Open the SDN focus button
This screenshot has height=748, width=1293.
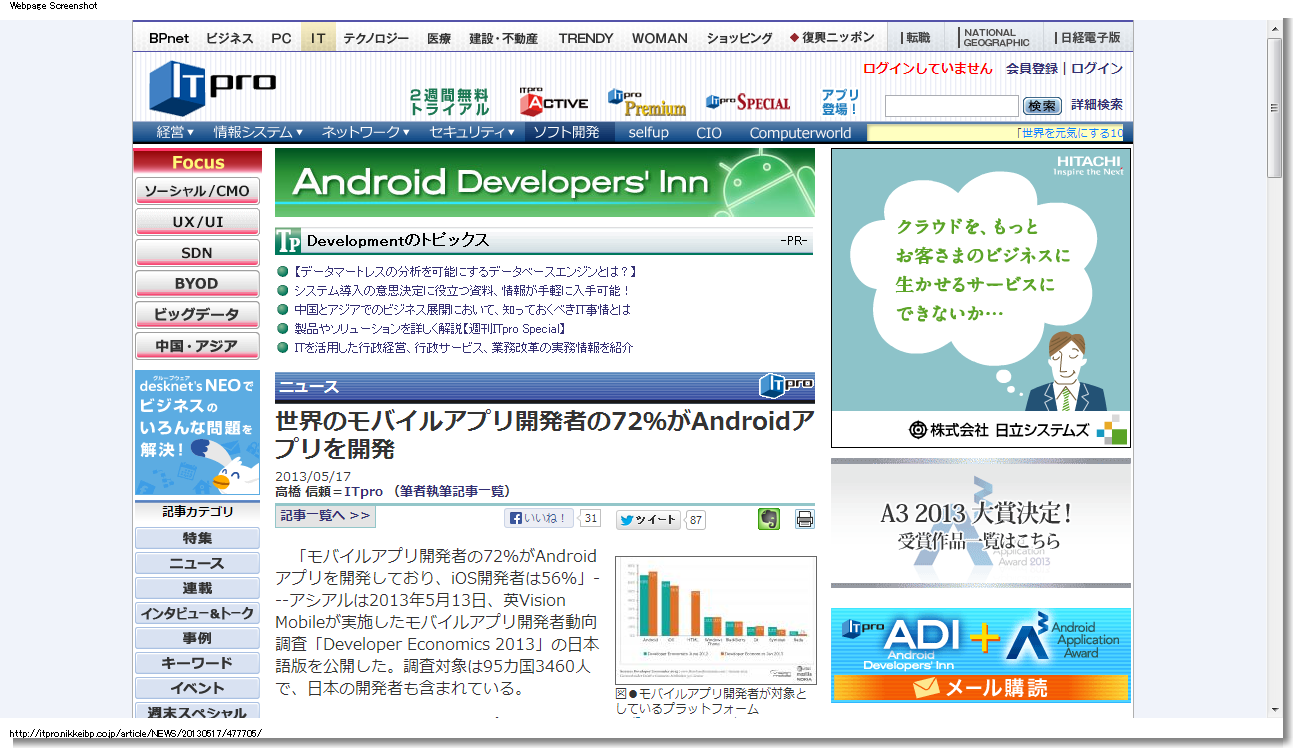coord(197,253)
